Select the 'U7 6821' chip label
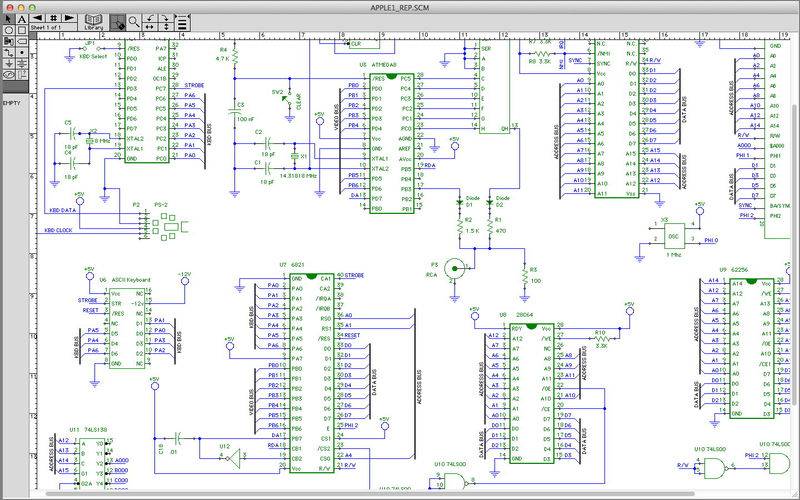Image resolution: width=800 pixels, height=500 pixels. (x=292, y=265)
